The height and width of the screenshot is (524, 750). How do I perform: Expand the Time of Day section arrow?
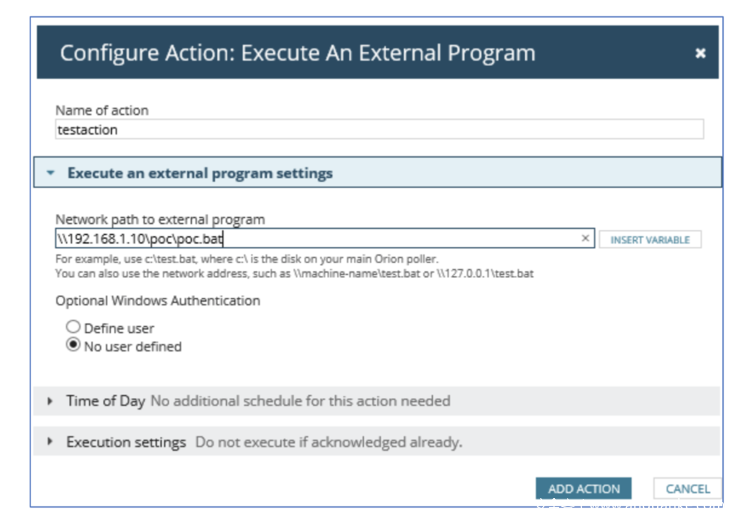(51, 401)
